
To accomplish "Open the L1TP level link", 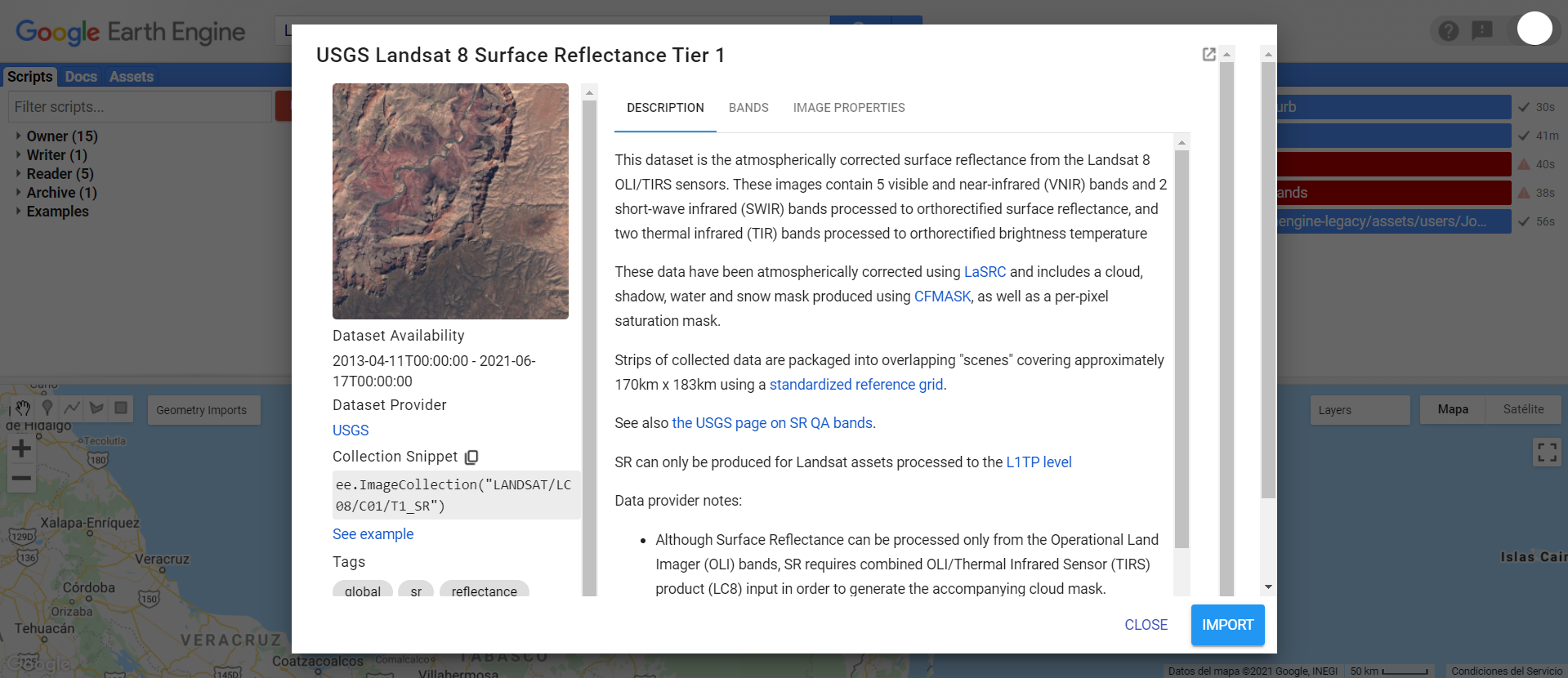I will point(1039,462).
